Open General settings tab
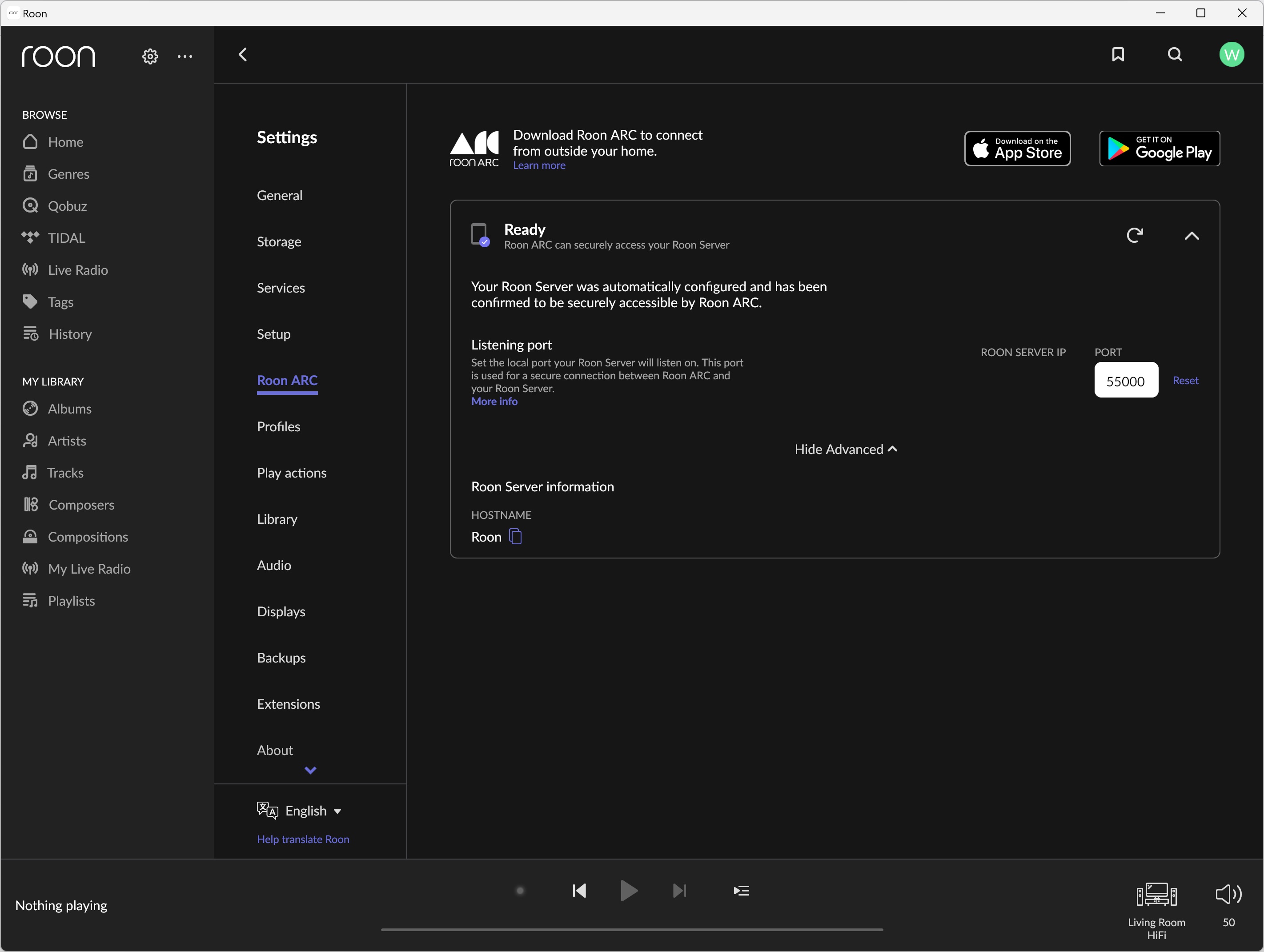Viewport: 1264px width, 952px height. [x=279, y=196]
